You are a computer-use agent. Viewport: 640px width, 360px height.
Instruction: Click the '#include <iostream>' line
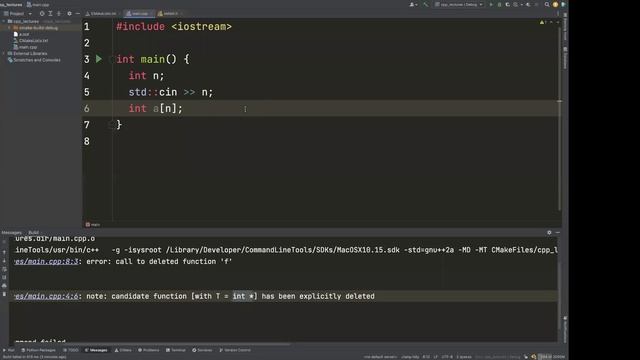[174, 27]
